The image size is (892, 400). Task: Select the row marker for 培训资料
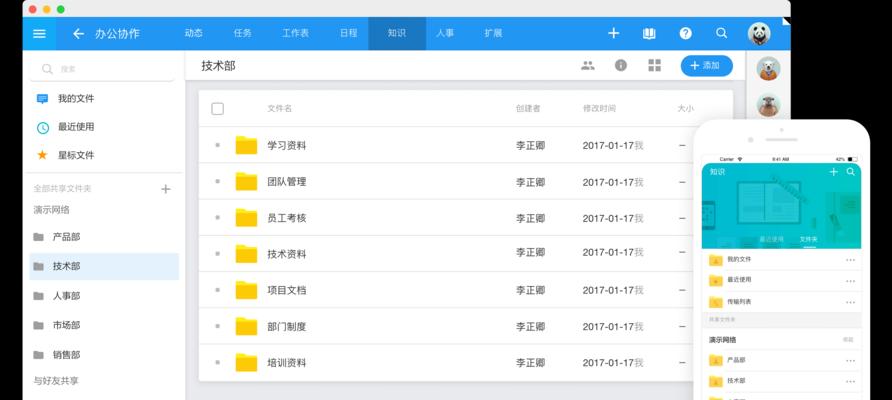click(x=217, y=362)
